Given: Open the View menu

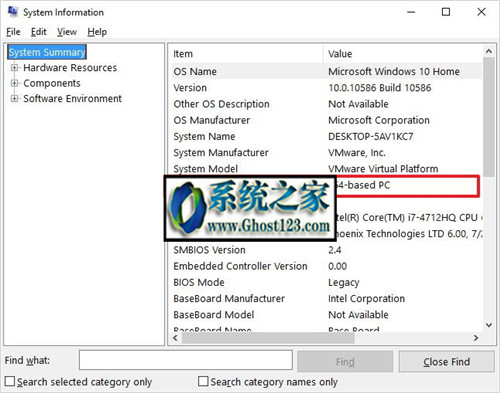Looking at the screenshot, I should [67, 32].
